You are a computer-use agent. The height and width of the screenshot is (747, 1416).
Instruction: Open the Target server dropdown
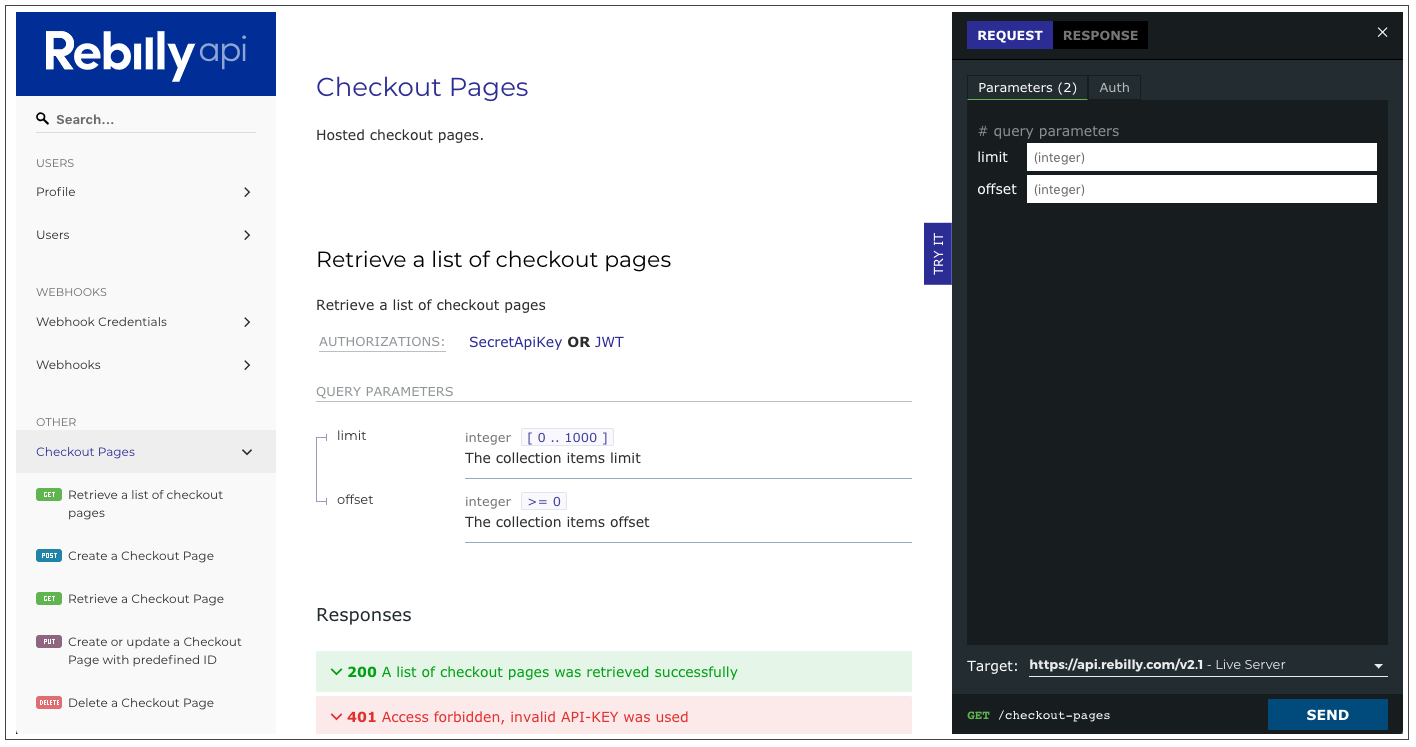1207,665
